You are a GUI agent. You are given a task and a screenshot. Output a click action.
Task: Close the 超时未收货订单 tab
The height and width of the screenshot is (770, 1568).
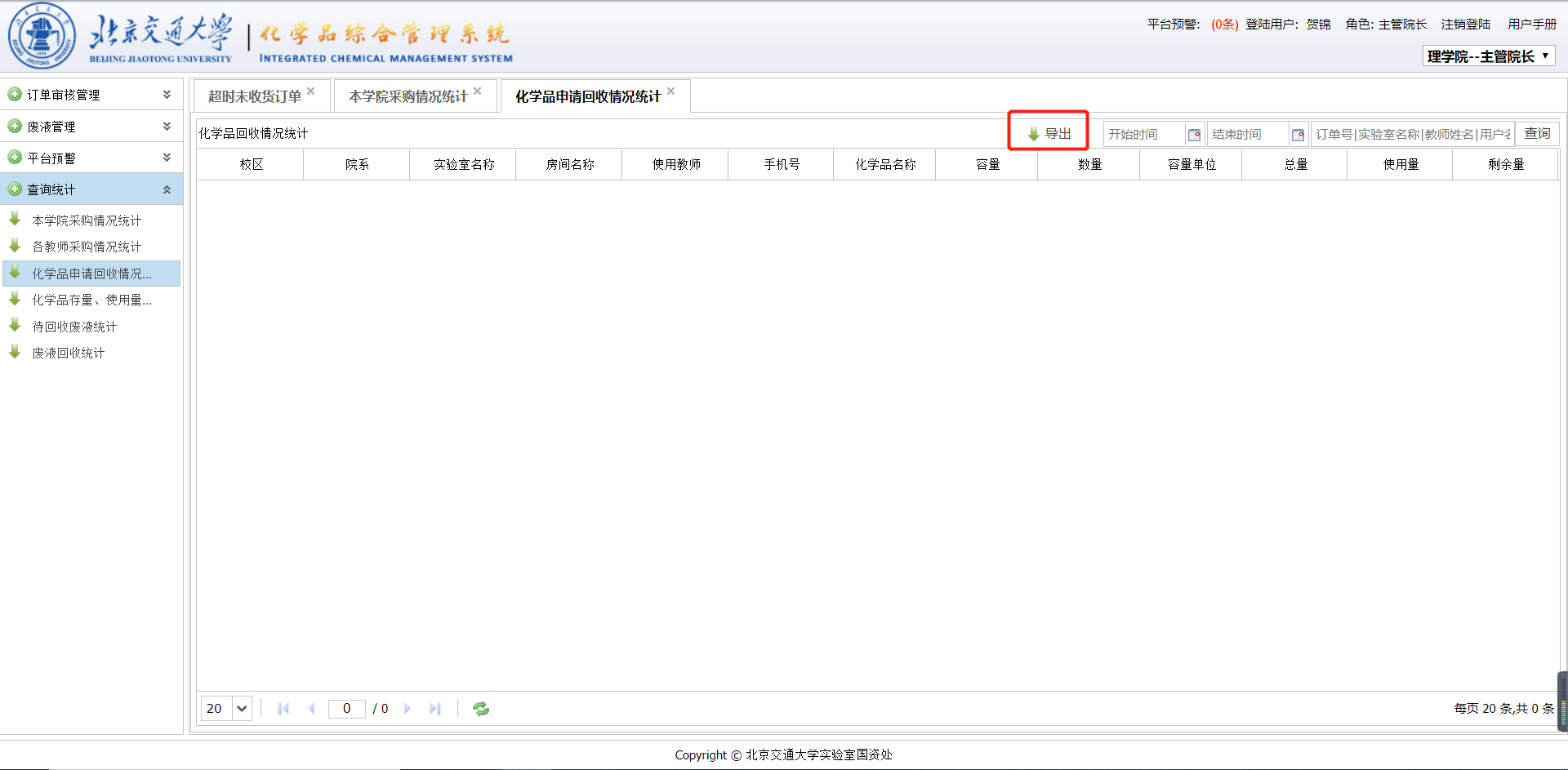coord(311,91)
